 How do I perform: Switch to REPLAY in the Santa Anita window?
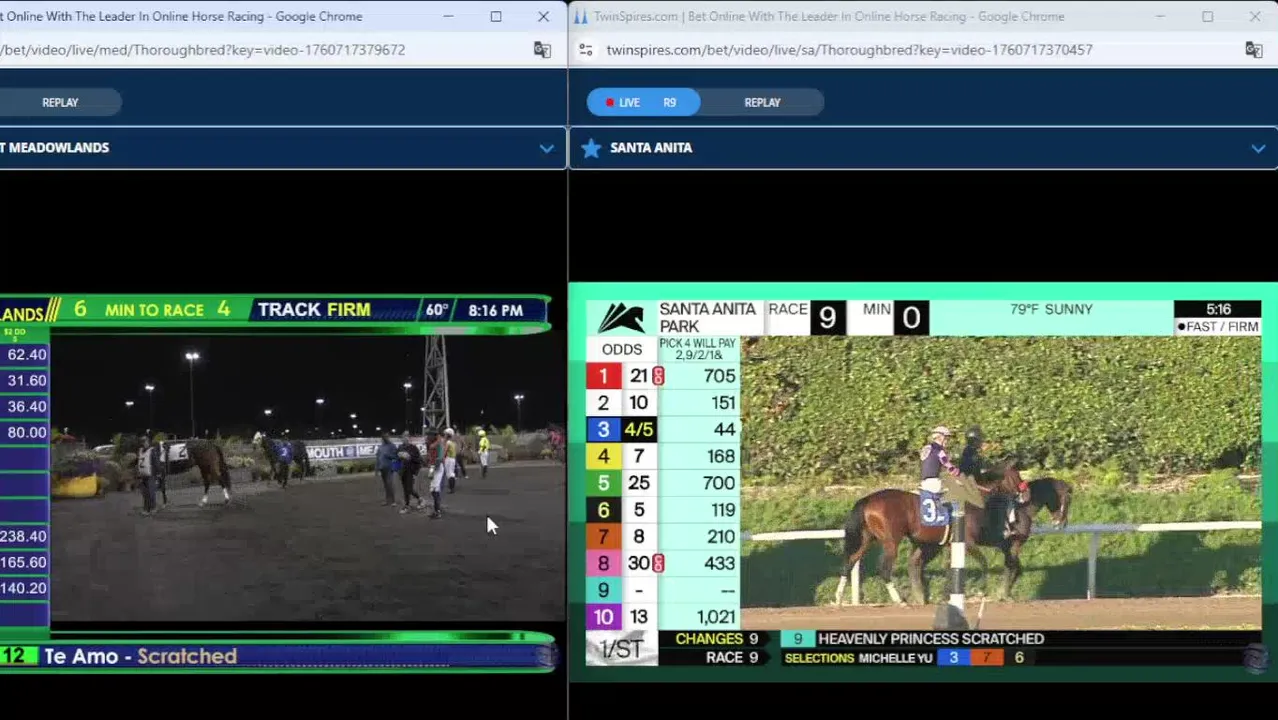[x=762, y=102]
